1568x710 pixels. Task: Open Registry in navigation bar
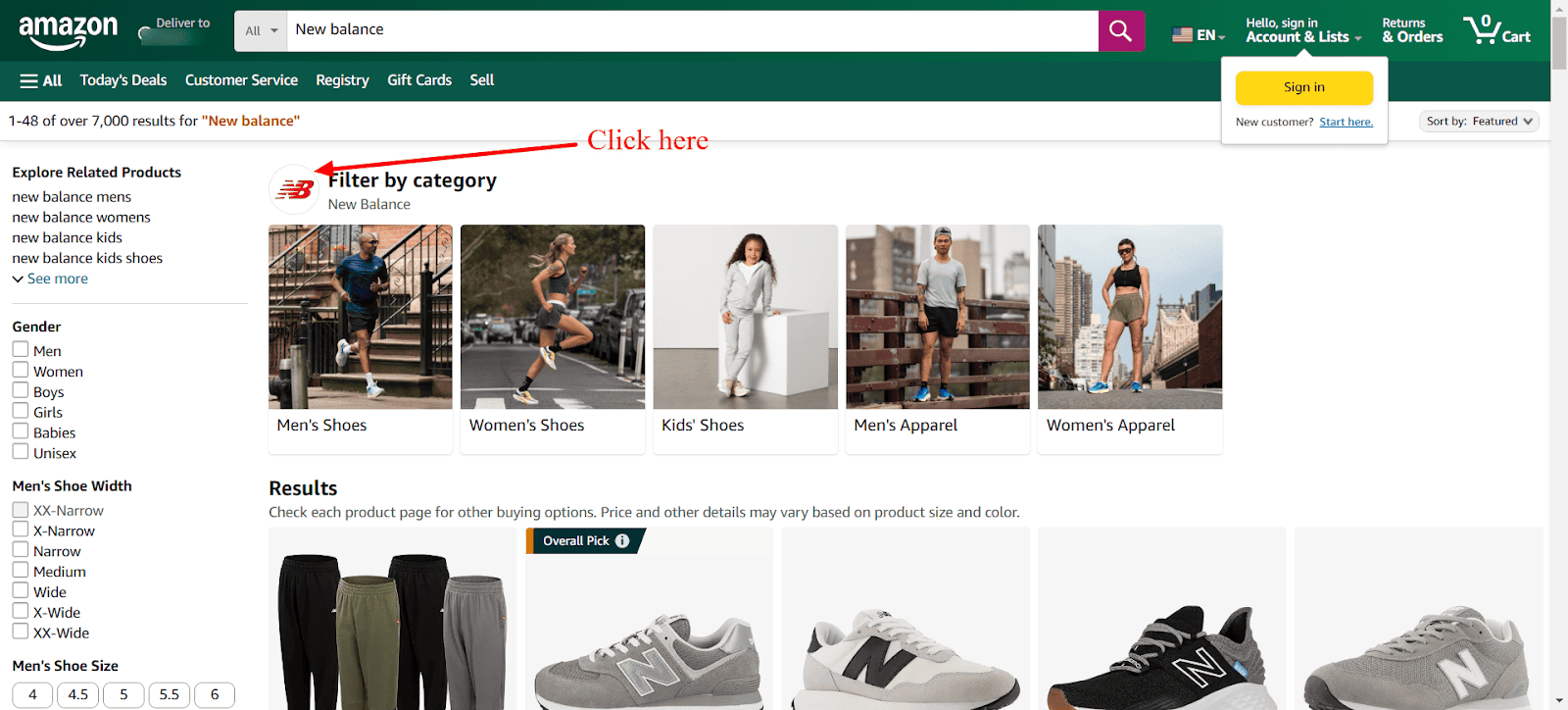342,80
